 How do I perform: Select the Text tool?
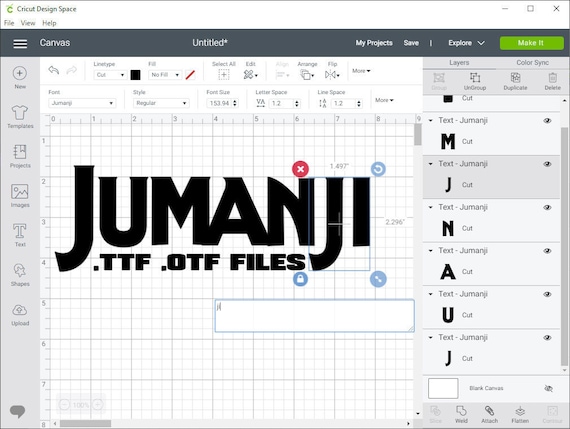pyautogui.click(x=20, y=235)
